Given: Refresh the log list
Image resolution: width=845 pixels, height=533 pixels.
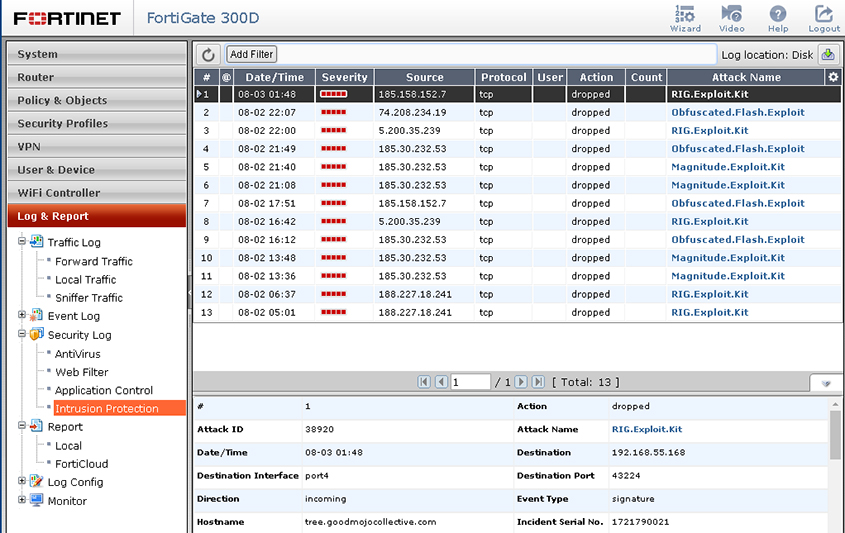Looking at the screenshot, I should pyautogui.click(x=208, y=54).
